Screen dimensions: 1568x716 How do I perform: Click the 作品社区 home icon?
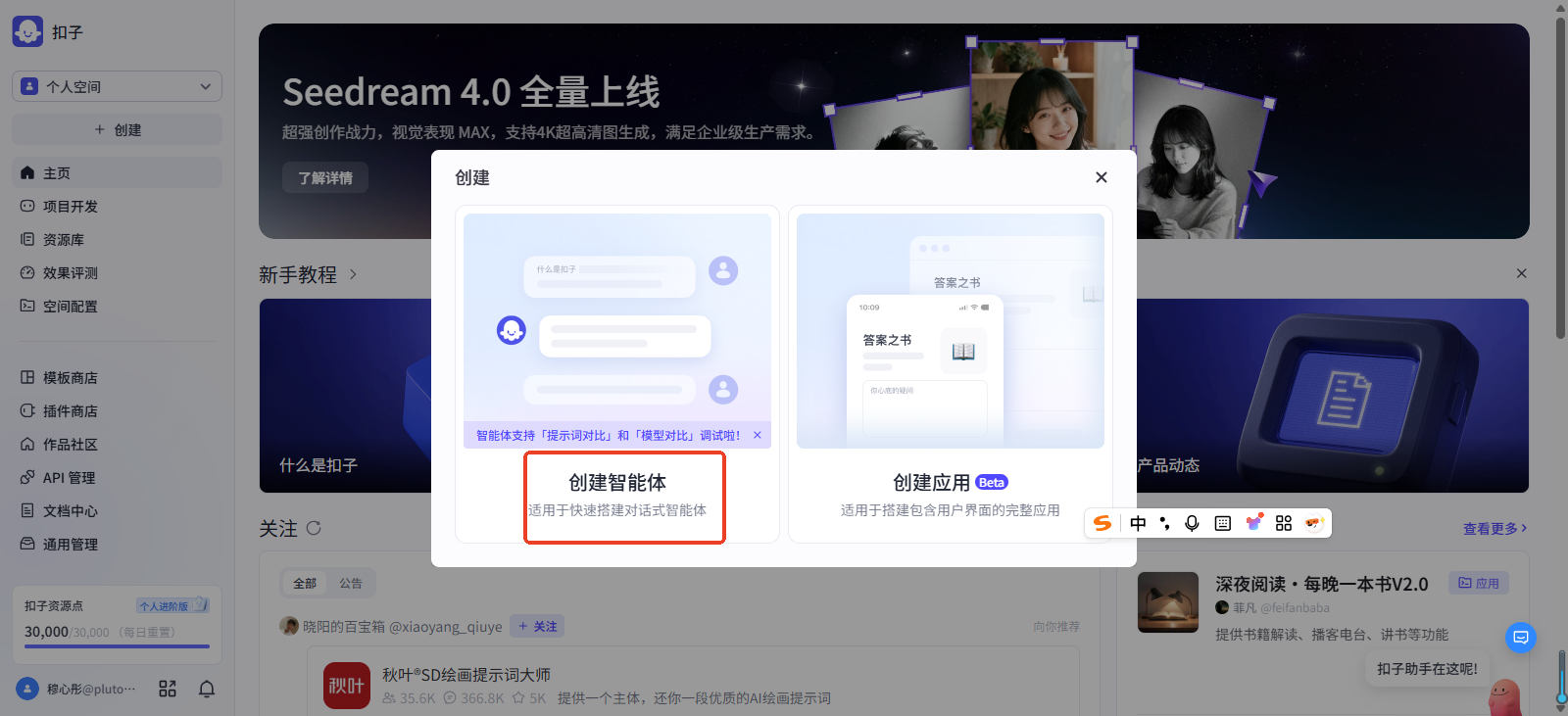click(x=27, y=444)
